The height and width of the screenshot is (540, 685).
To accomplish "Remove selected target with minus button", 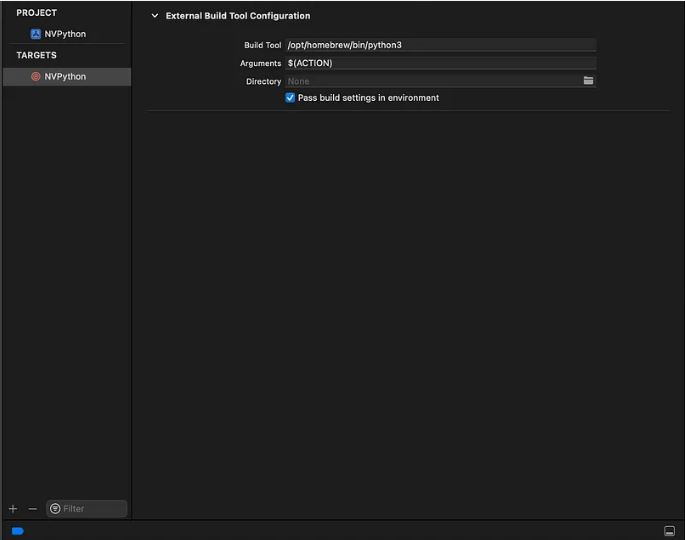I will point(32,509).
